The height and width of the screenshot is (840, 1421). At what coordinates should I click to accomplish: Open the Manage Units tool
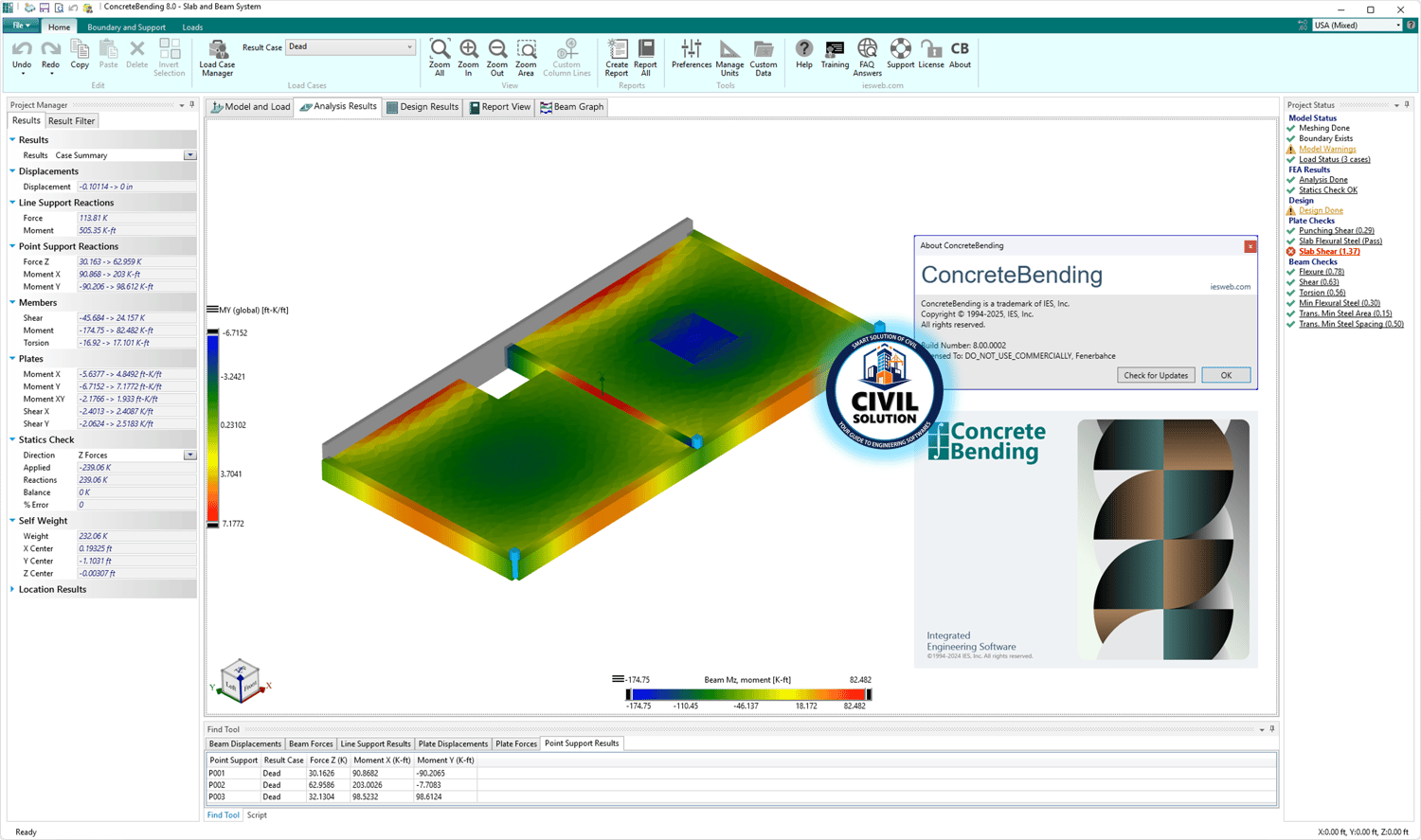[x=729, y=58]
